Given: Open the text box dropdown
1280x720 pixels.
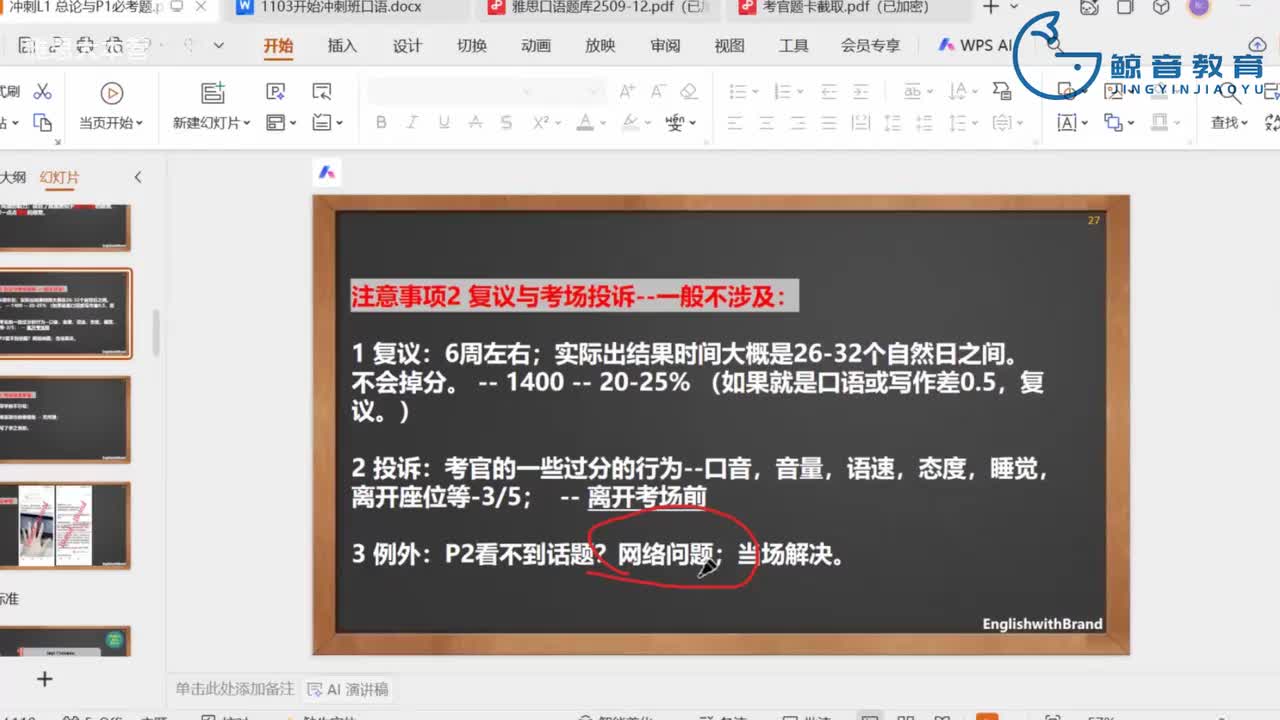Looking at the screenshot, I should point(1085,123).
